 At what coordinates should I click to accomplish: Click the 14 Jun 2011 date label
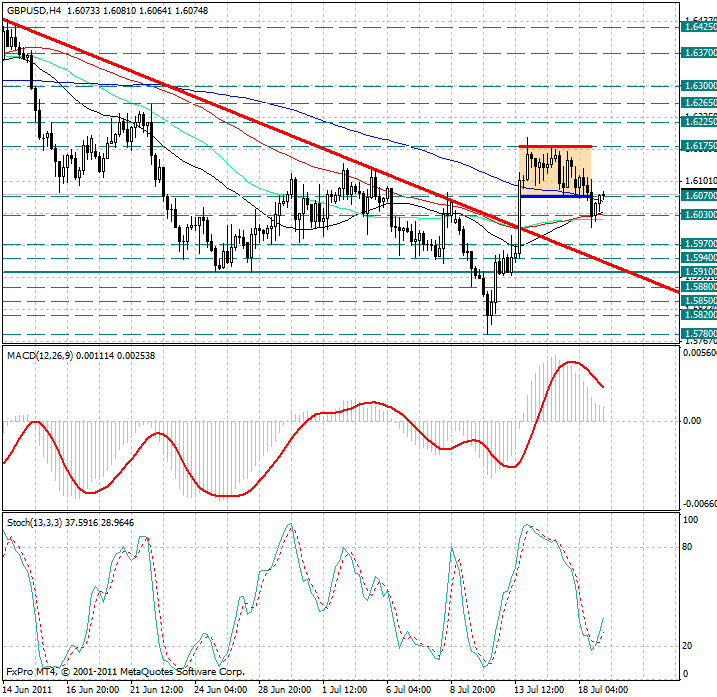27,689
